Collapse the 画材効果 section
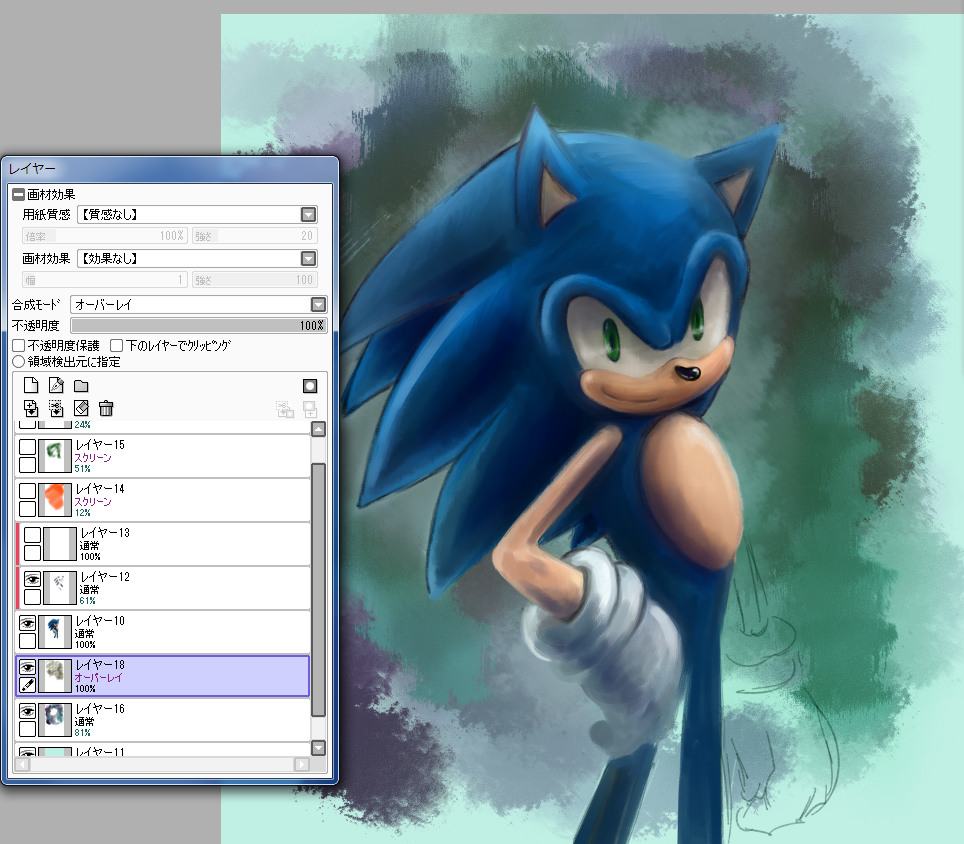Image resolution: width=964 pixels, height=844 pixels. [x=18, y=195]
